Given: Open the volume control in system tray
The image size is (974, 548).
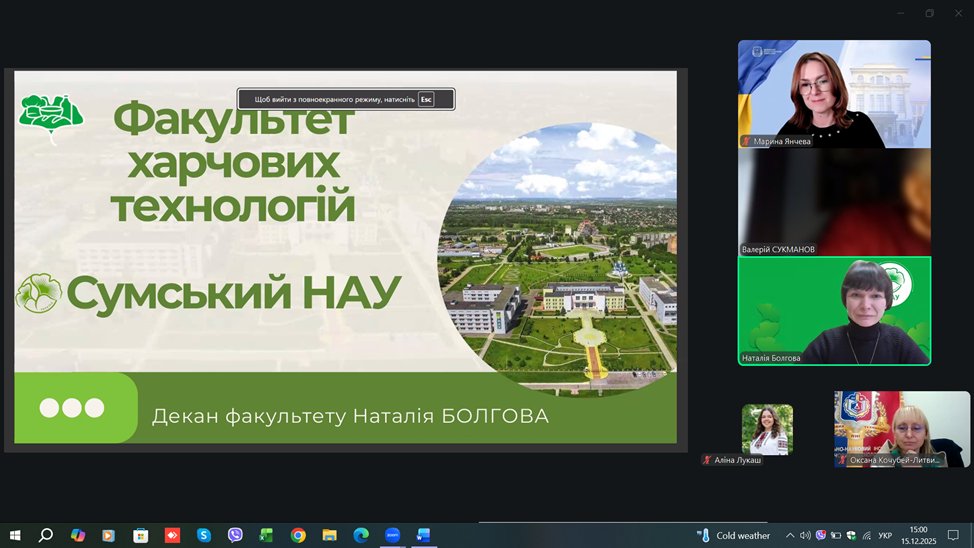Looking at the screenshot, I should point(805,535).
